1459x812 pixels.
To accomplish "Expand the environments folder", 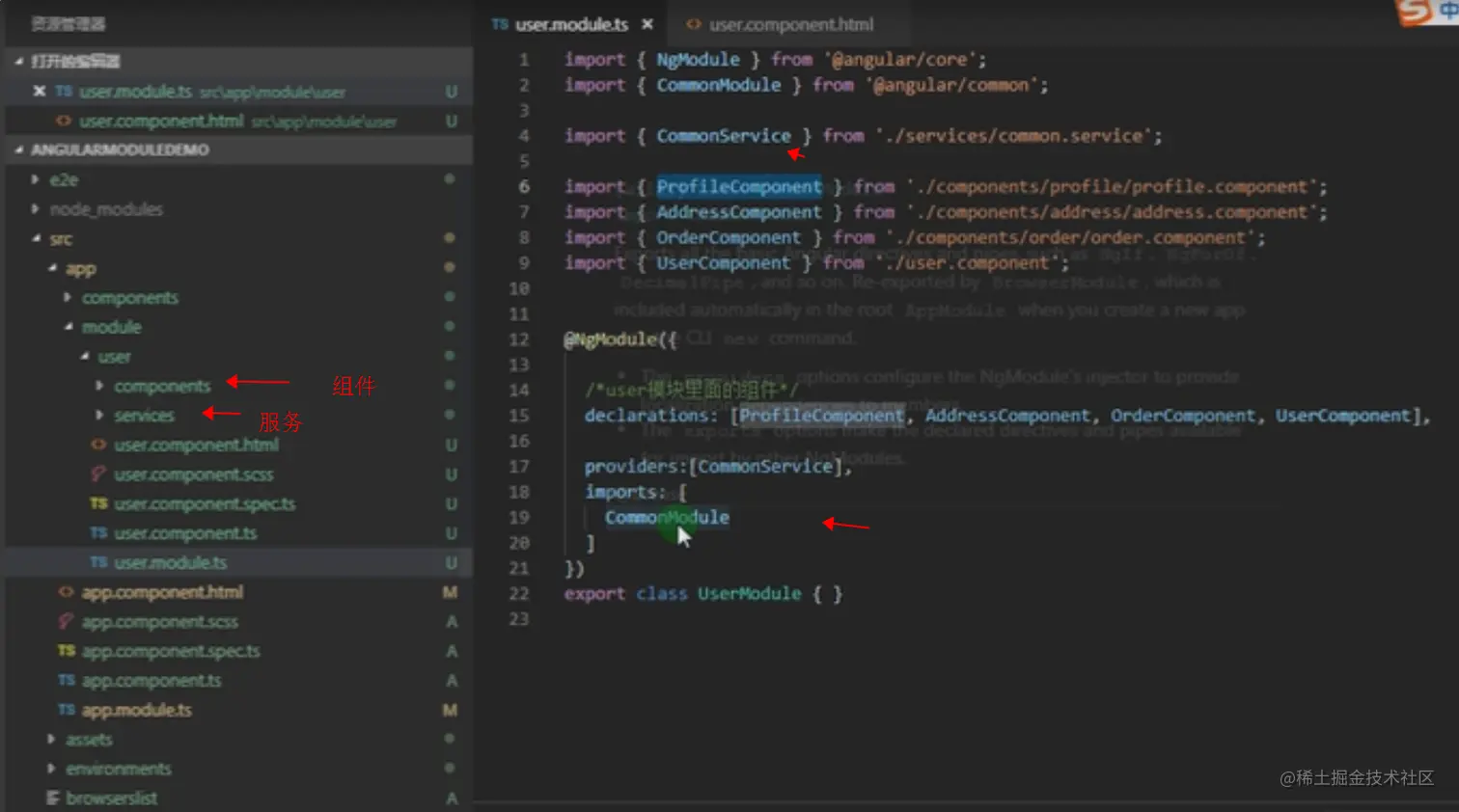I will tap(52, 769).
